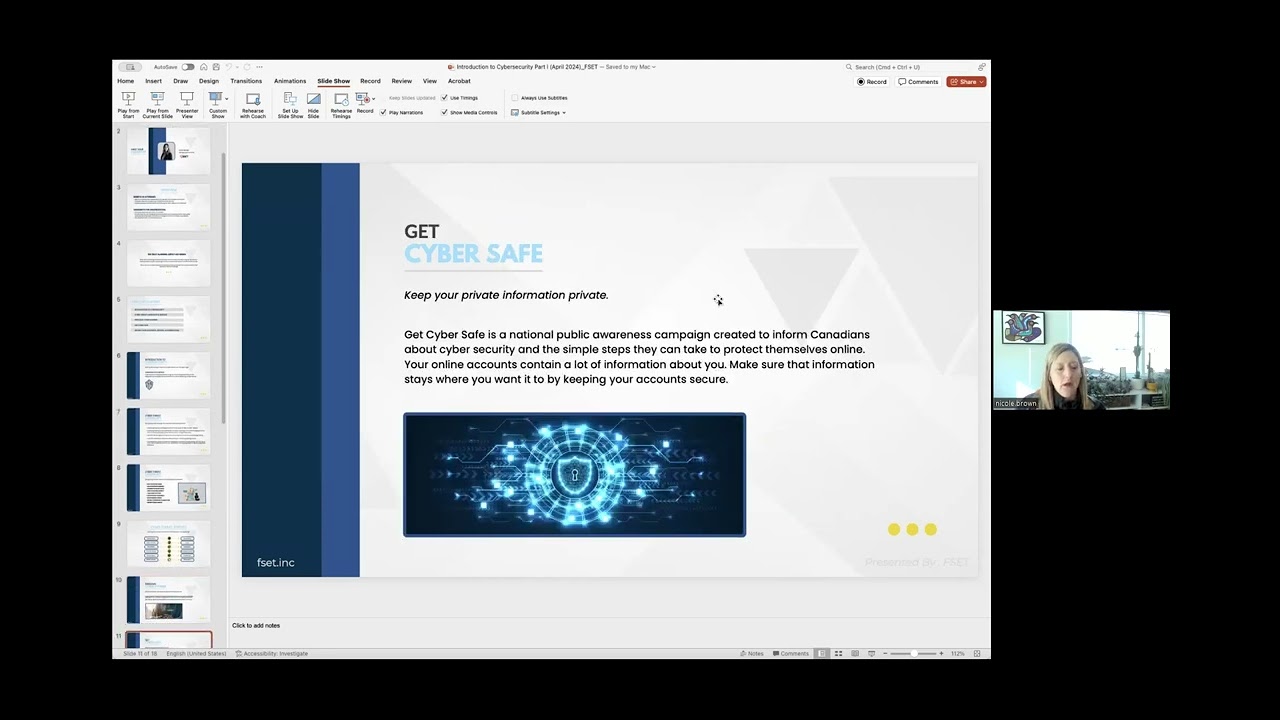Click the slide panel vertical scrollbar
1280x720 pixels.
pyautogui.click(x=224, y=290)
